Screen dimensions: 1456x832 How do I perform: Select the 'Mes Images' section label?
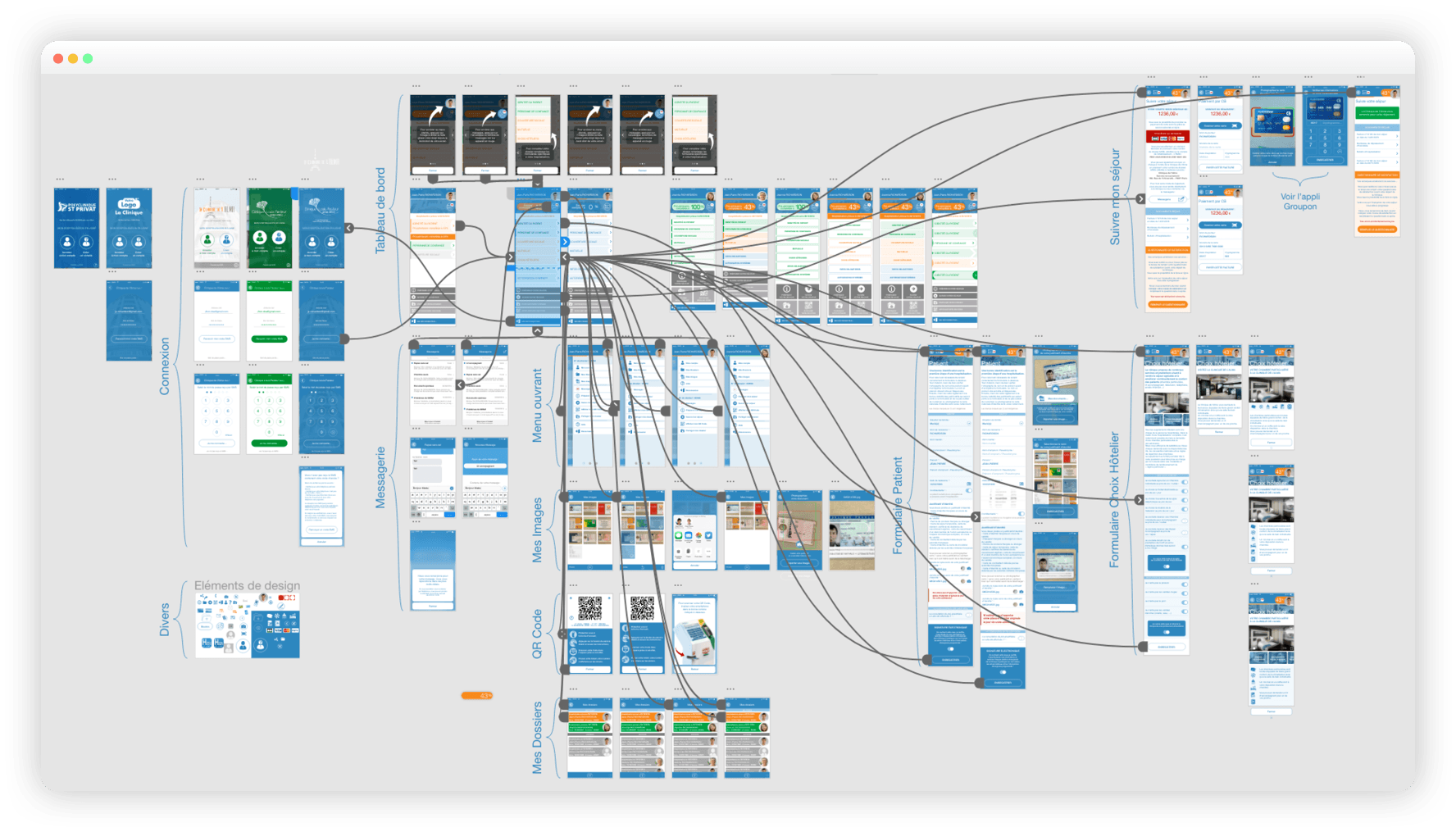537,530
